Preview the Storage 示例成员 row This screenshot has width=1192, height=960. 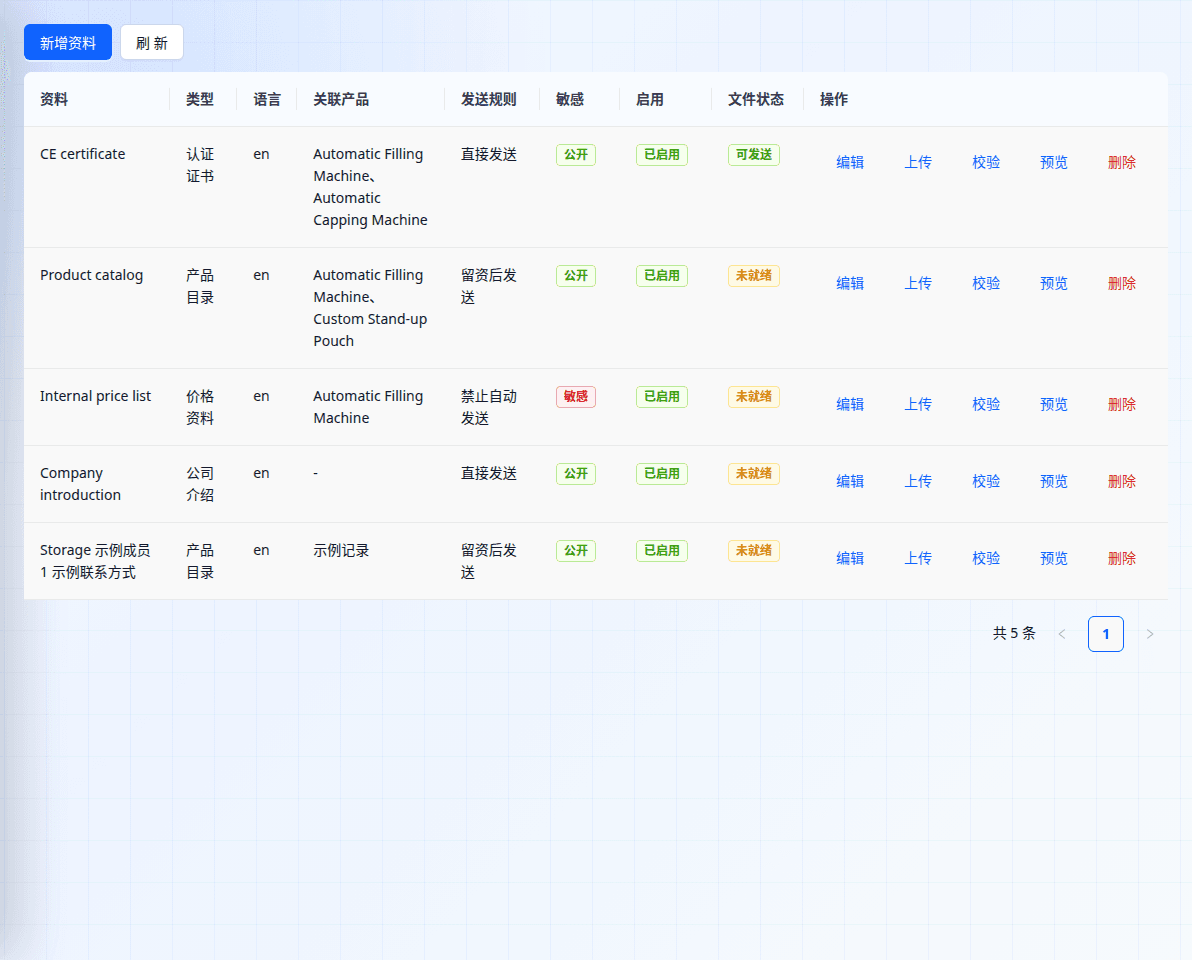(1054, 558)
